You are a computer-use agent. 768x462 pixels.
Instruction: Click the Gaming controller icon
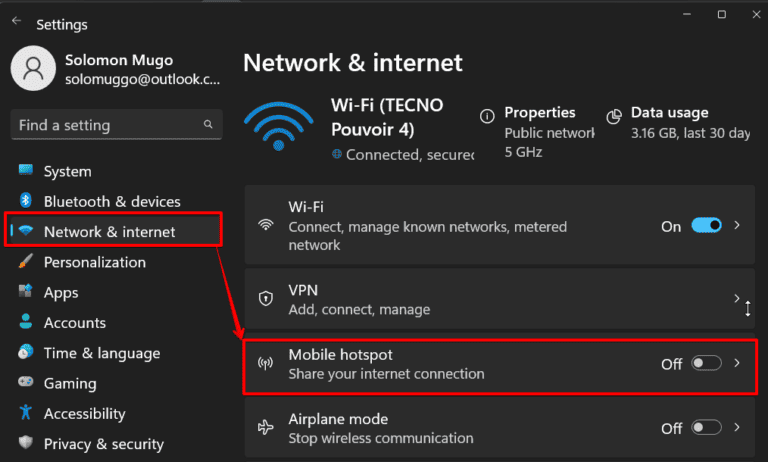tap(26, 383)
